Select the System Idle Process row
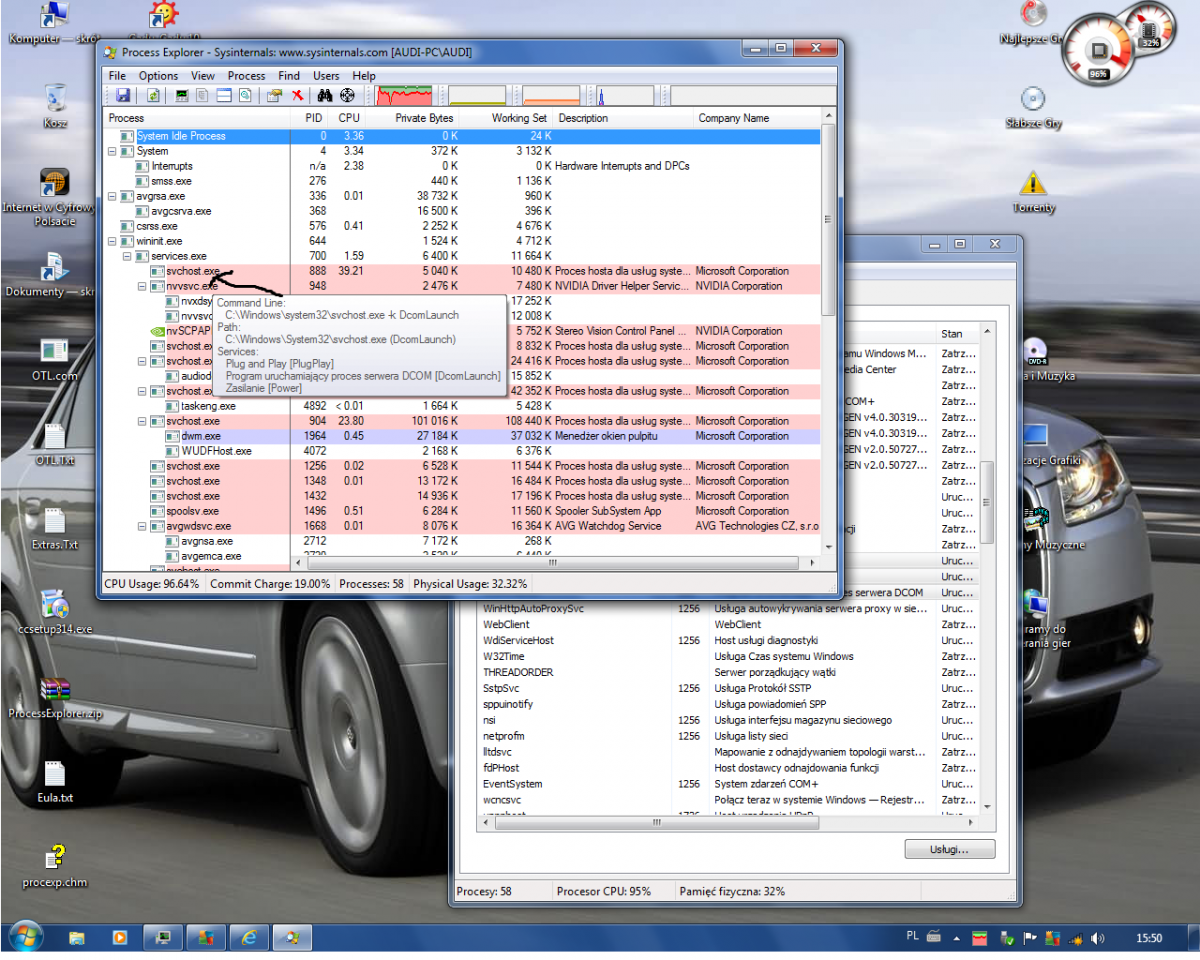This screenshot has height=960, width=1200. tap(462, 136)
